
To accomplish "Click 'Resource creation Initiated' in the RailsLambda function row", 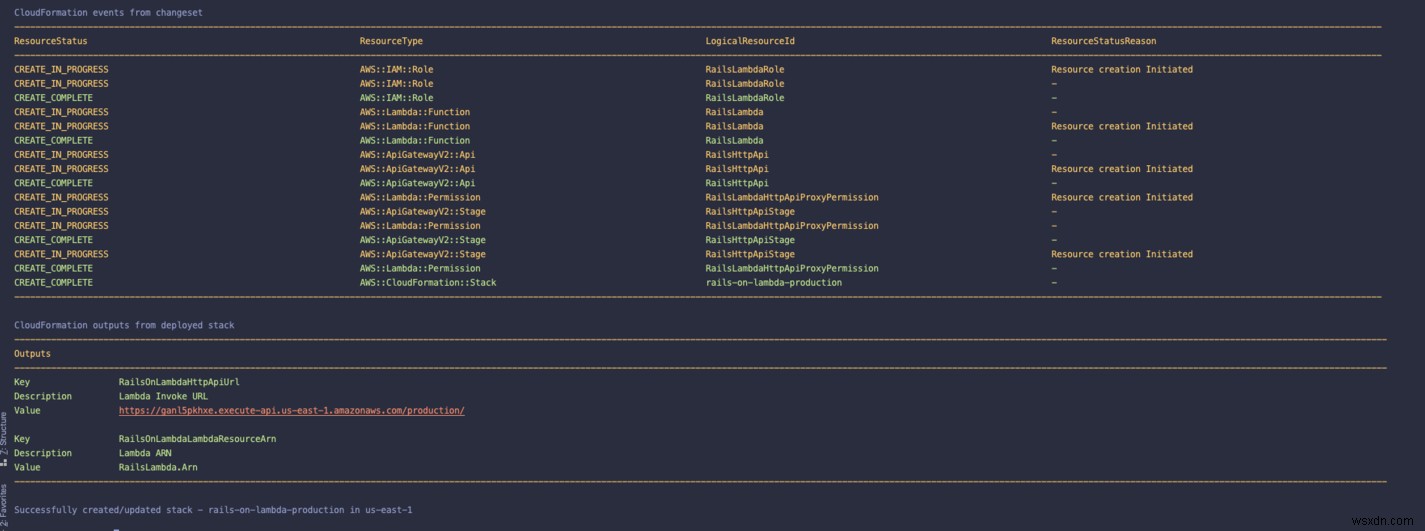I will point(1122,126).
